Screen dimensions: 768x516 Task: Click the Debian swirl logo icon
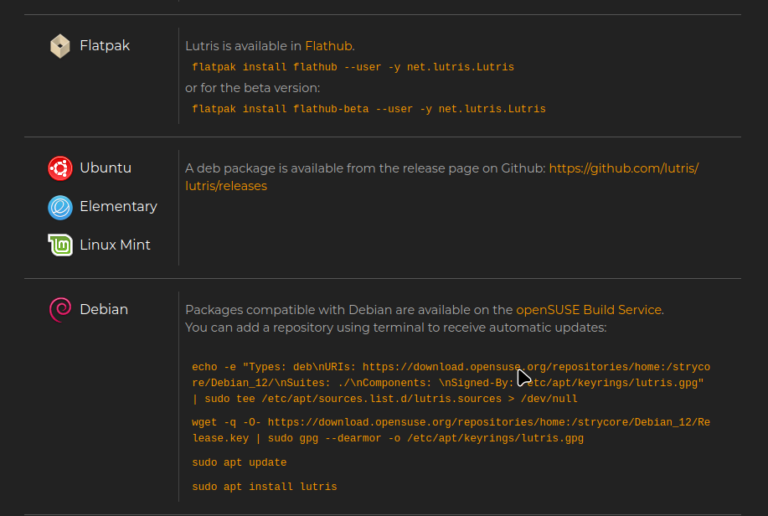pyautogui.click(x=60, y=310)
